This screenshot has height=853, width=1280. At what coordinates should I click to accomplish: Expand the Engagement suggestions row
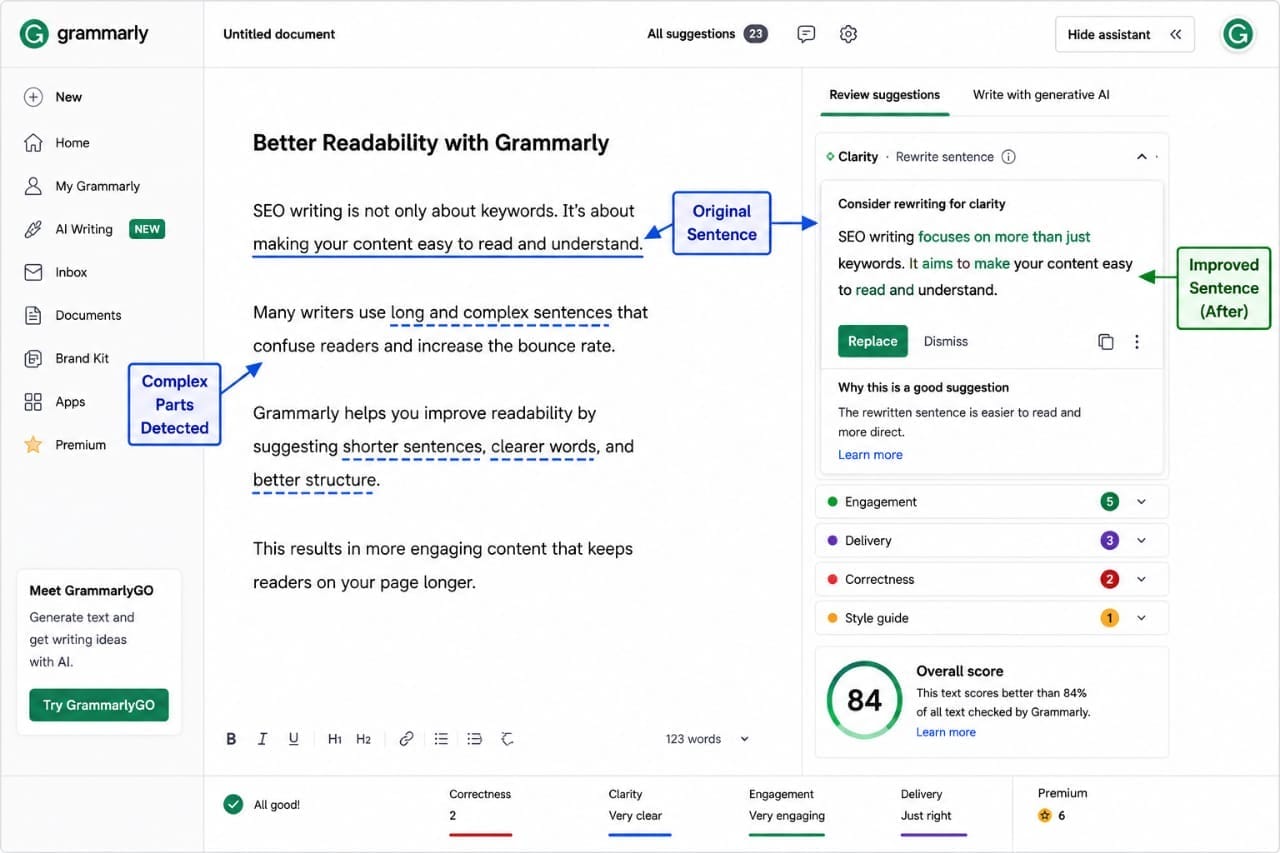coord(992,502)
